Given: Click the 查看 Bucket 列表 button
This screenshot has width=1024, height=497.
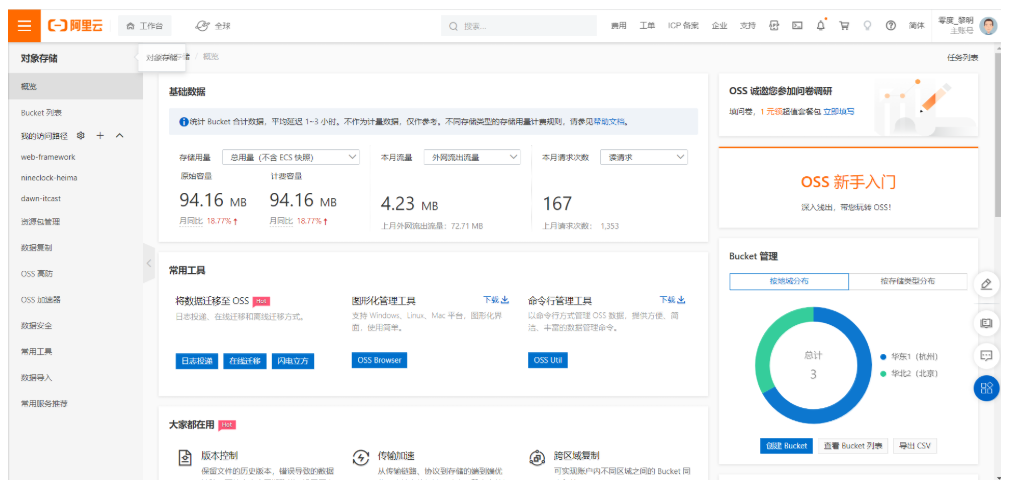Looking at the screenshot, I should (853, 446).
